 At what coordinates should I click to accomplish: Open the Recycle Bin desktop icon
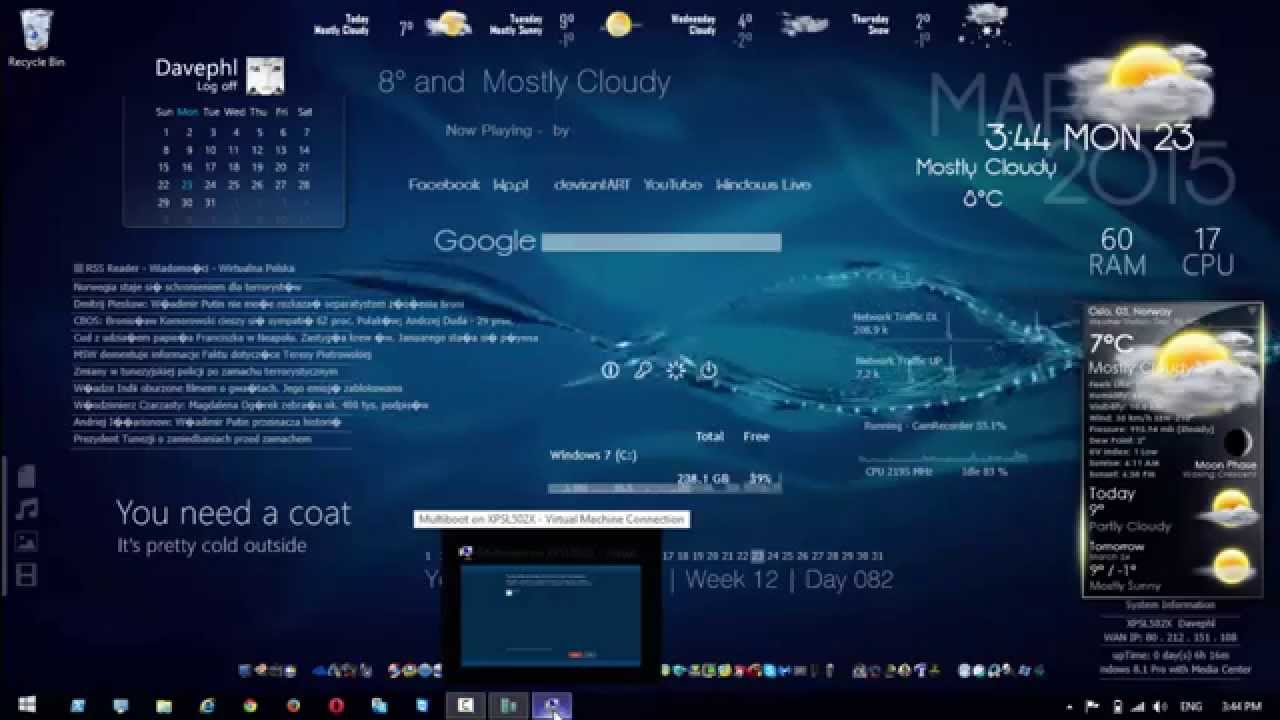36,38
